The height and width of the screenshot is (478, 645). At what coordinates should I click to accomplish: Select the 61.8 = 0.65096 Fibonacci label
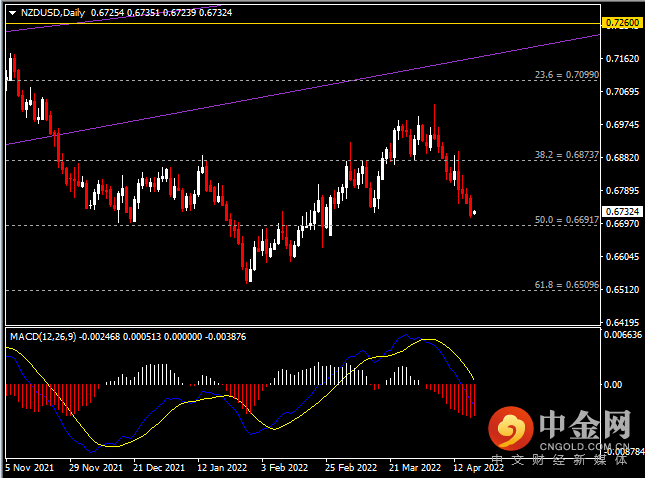pos(566,285)
